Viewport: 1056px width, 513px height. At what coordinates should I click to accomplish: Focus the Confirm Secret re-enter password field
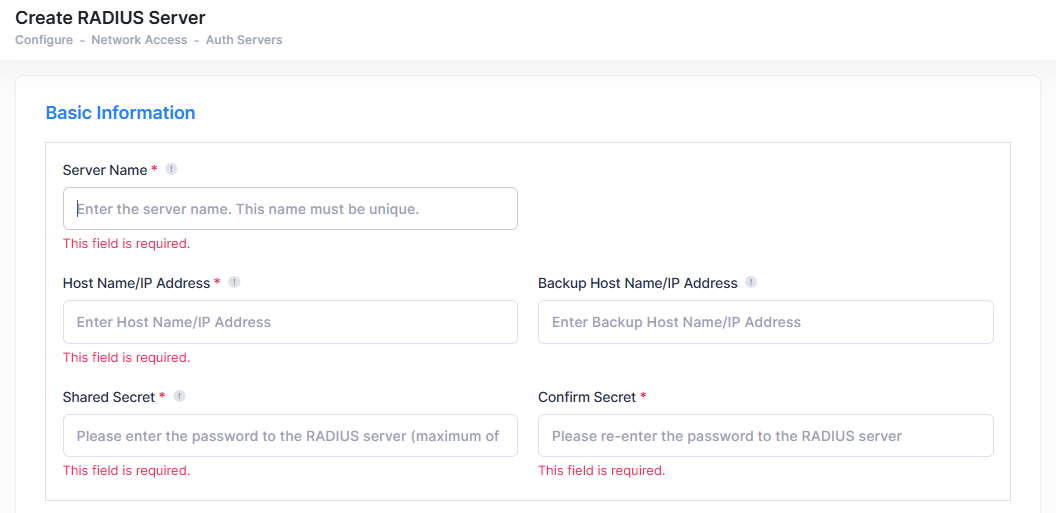coord(765,436)
